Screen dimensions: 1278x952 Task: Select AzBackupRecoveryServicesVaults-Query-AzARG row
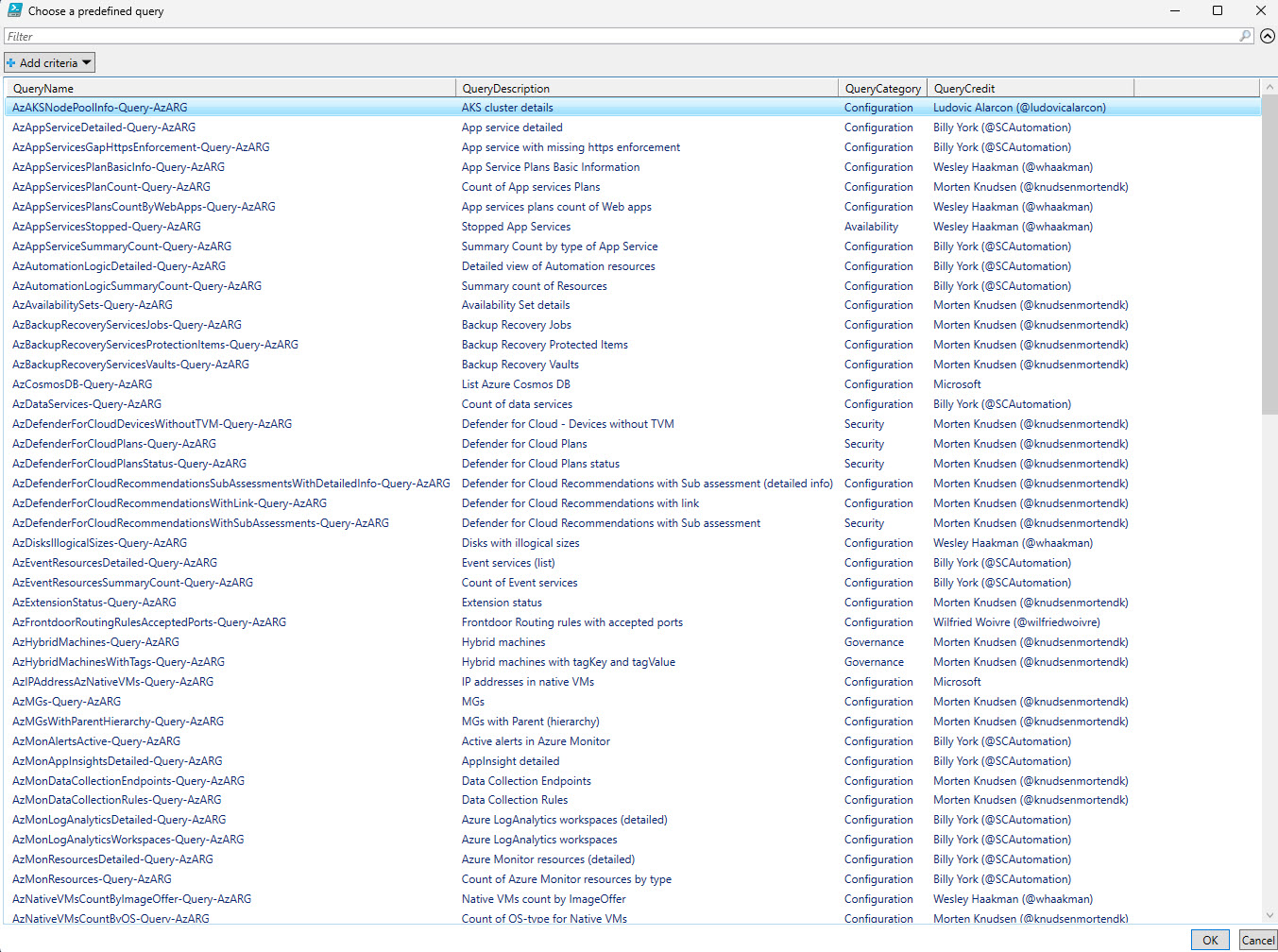tap(633, 365)
